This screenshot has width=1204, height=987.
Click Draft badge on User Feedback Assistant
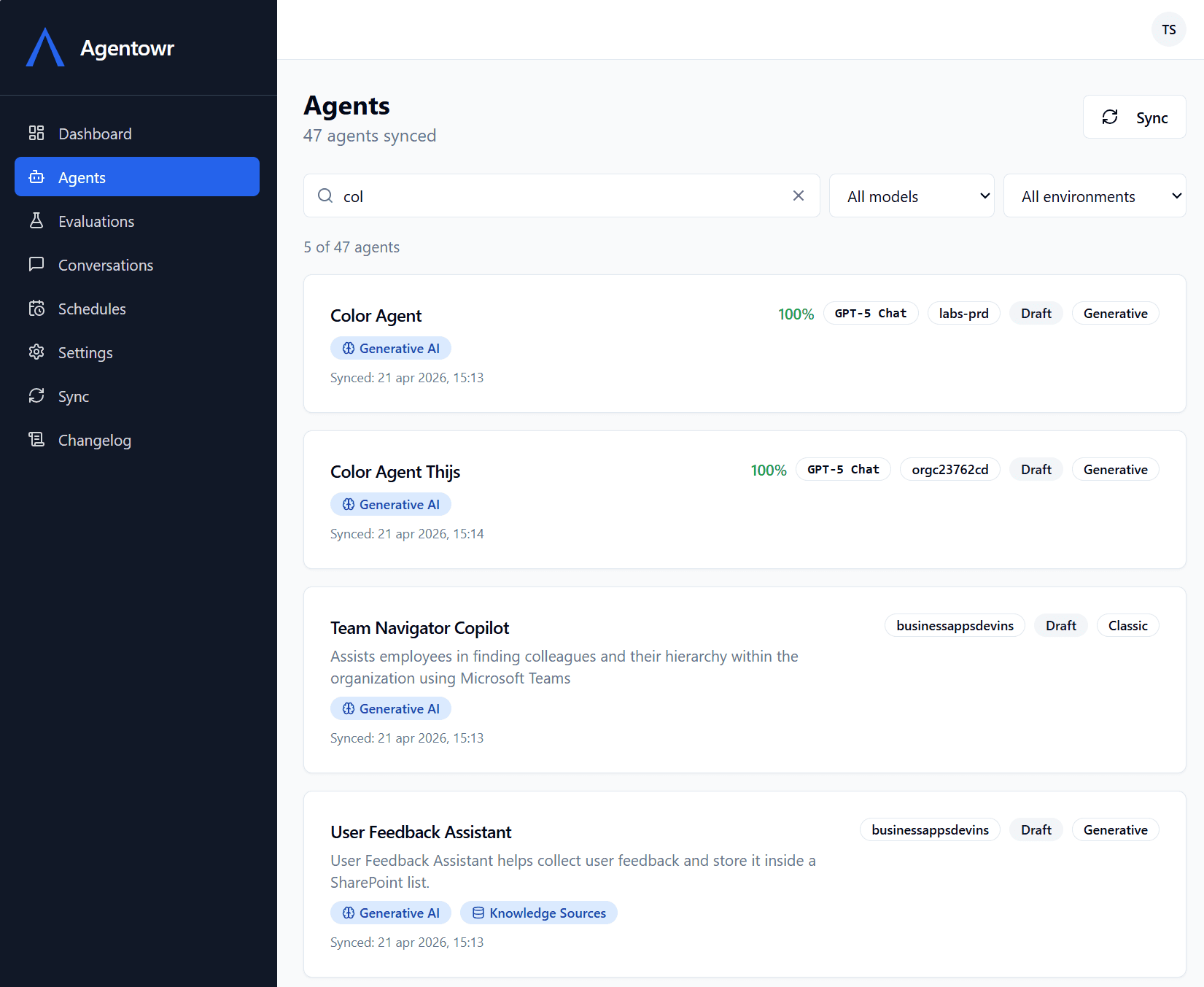click(x=1036, y=829)
